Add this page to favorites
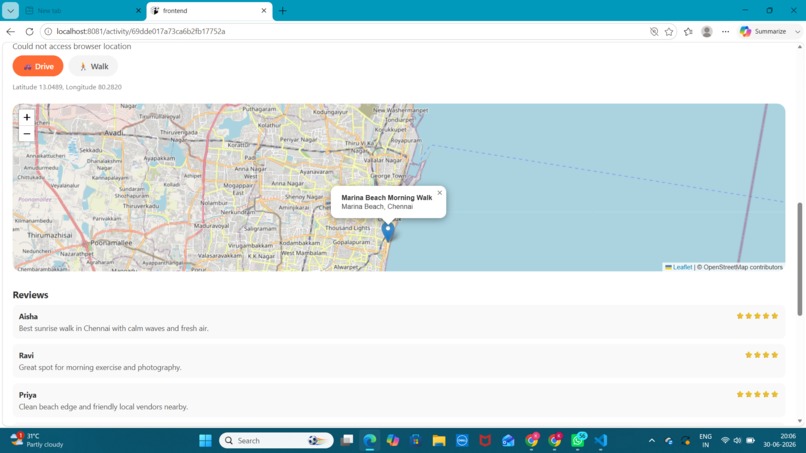This screenshot has height=453, width=806. tap(669, 31)
